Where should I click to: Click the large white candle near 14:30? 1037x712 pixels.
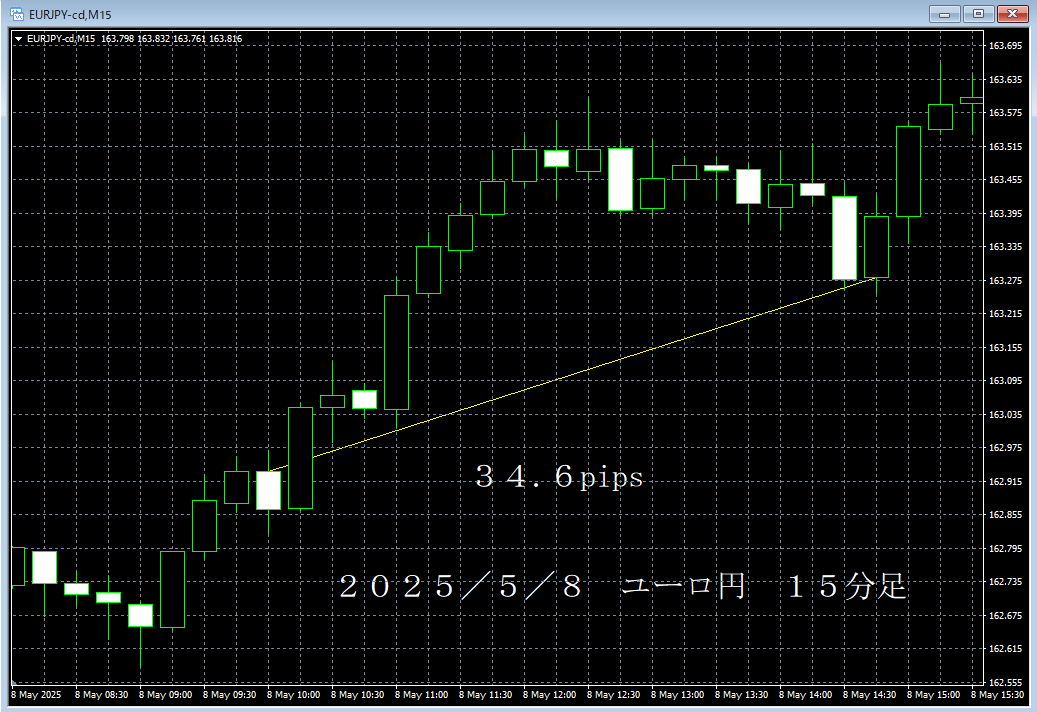(x=844, y=238)
